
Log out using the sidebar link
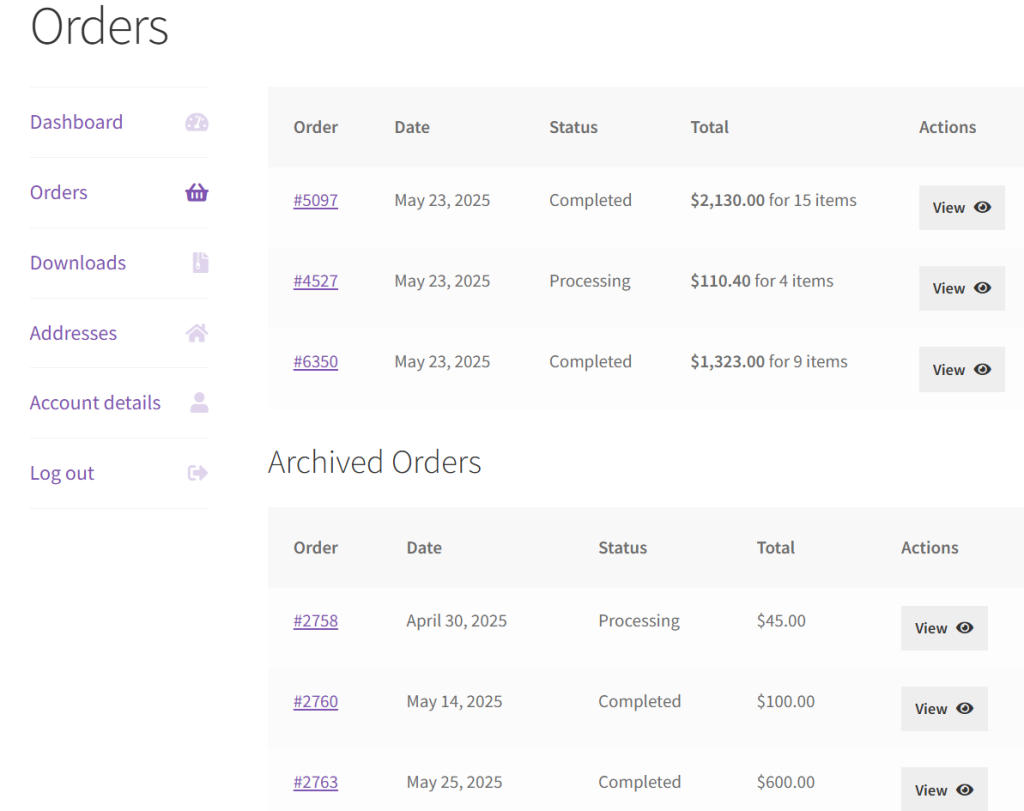coord(62,473)
